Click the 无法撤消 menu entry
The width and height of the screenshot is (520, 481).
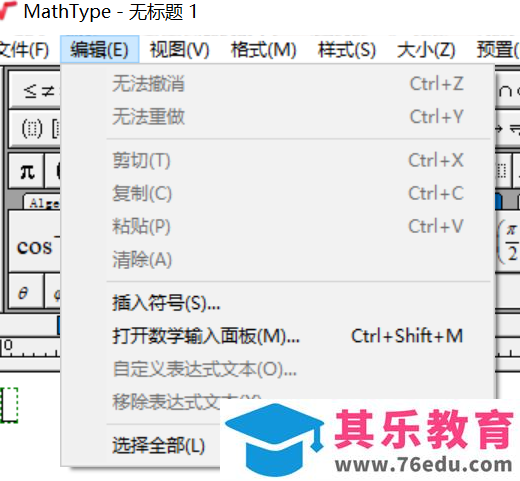278,83
